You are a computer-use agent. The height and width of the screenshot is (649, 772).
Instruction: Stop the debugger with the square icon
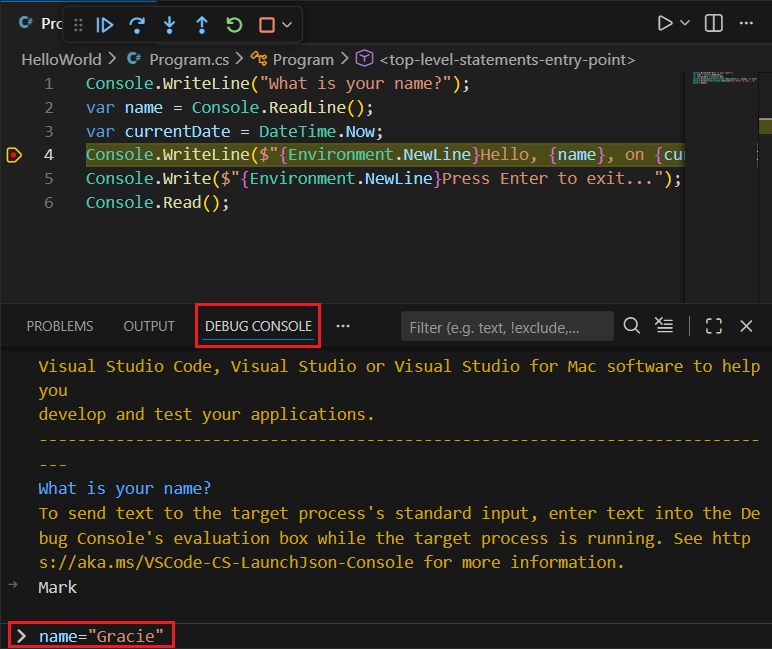[266, 25]
